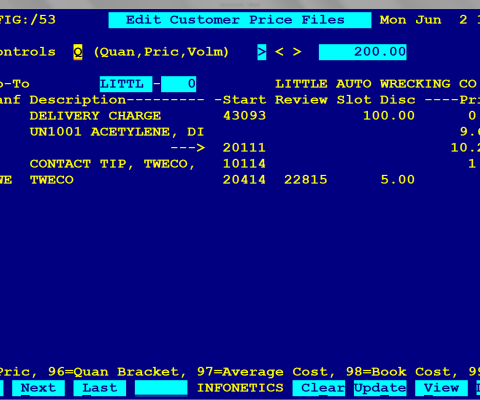Click the Update button
The height and width of the screenshot is (400, 480).
click(380, 388)
